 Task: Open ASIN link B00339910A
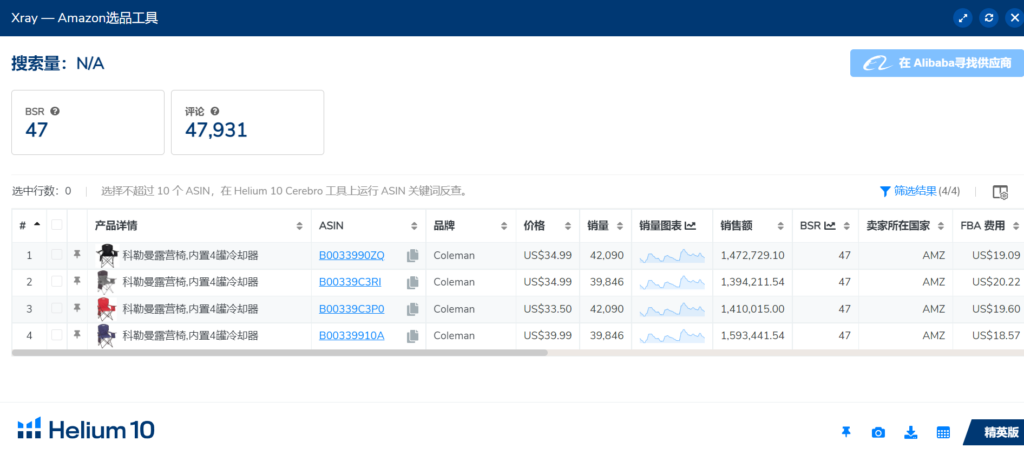(x=351, y=336)
